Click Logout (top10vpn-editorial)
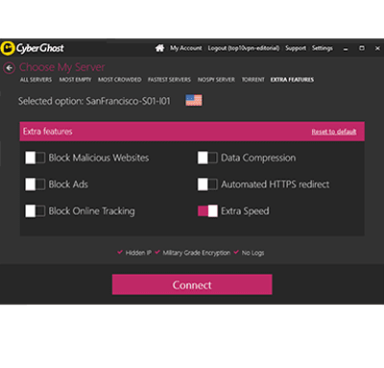The height and width of the screenshot is (368, 384). click(244, 48)
